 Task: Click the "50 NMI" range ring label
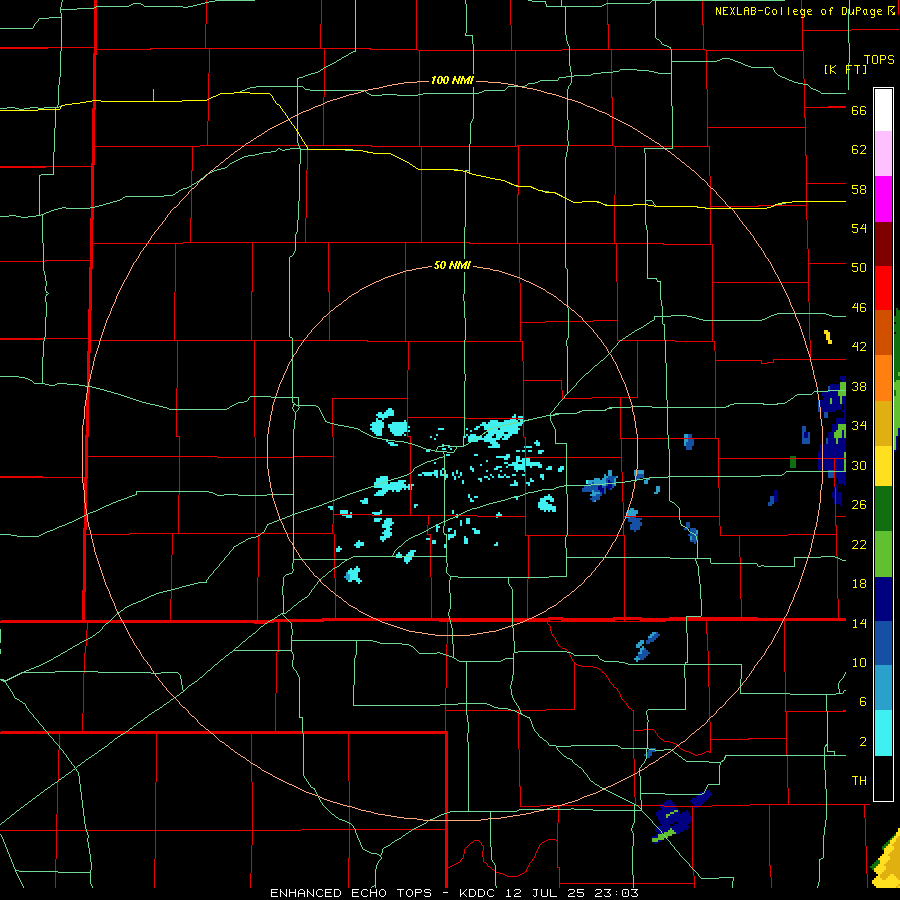click(452, 265)
